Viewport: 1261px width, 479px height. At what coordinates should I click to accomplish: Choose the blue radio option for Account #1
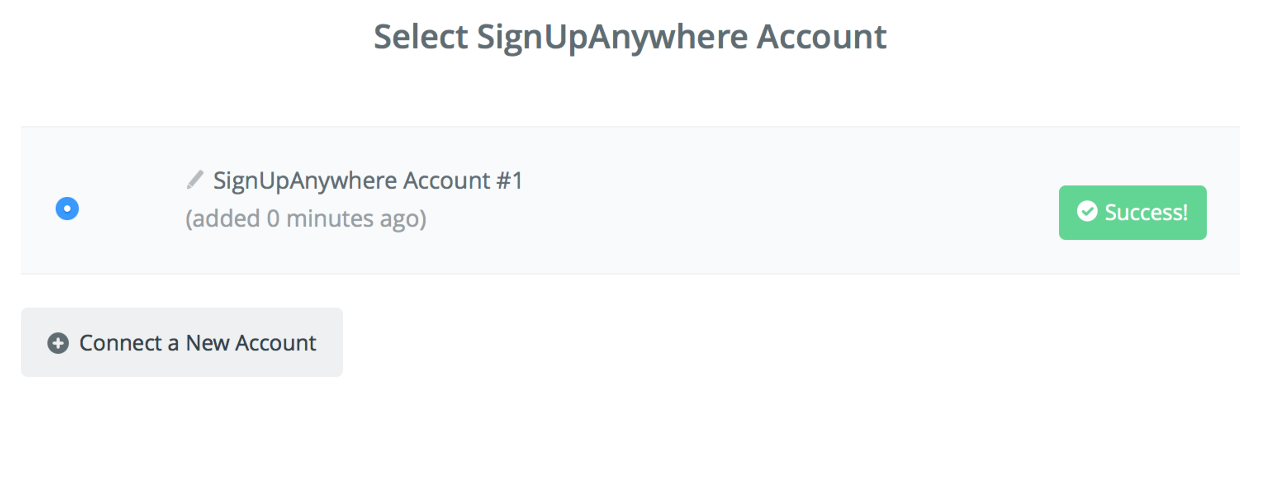click(x=67, y=208)
